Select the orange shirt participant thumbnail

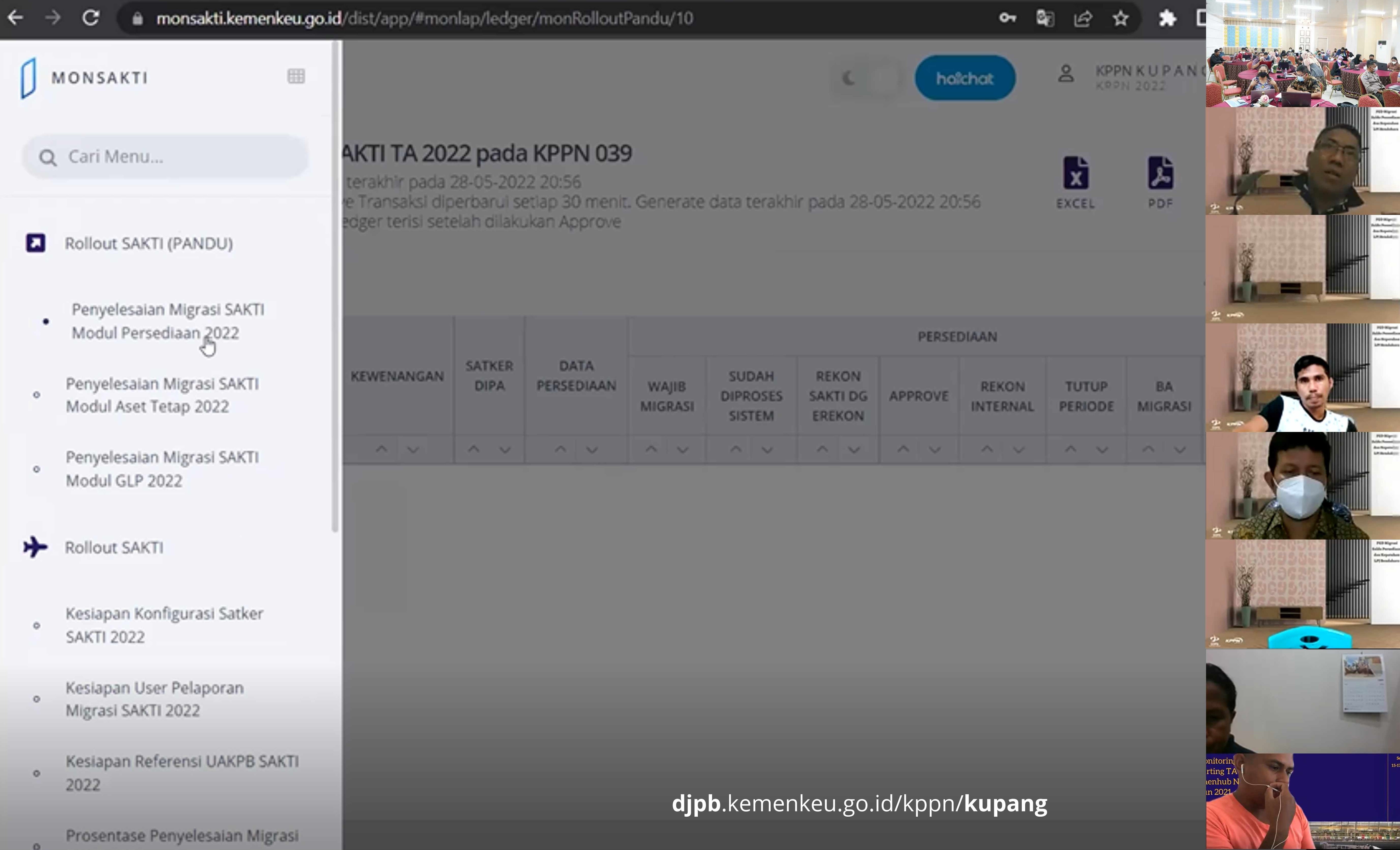point(1303,802)
